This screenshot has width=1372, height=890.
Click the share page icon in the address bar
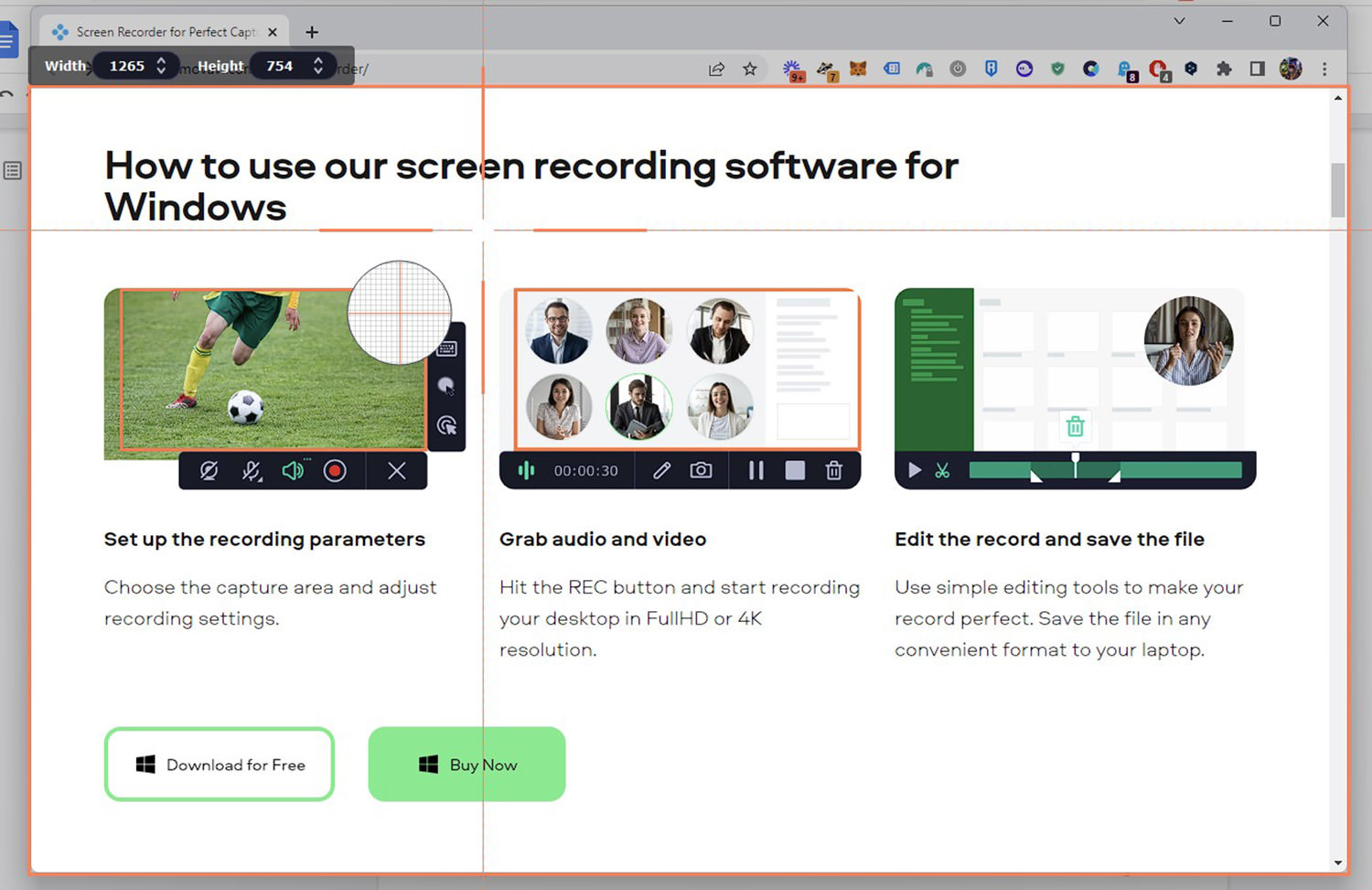[716, 69]
